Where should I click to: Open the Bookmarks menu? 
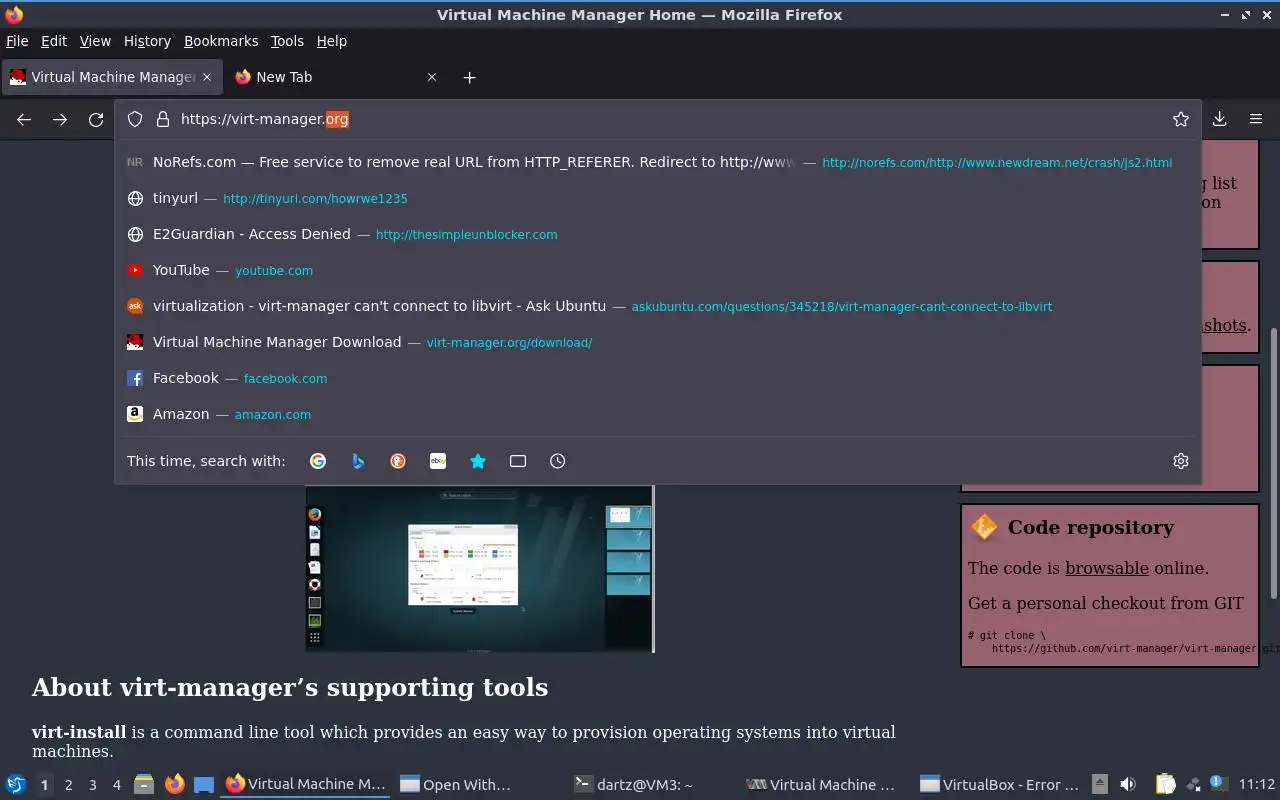(221, 41)
